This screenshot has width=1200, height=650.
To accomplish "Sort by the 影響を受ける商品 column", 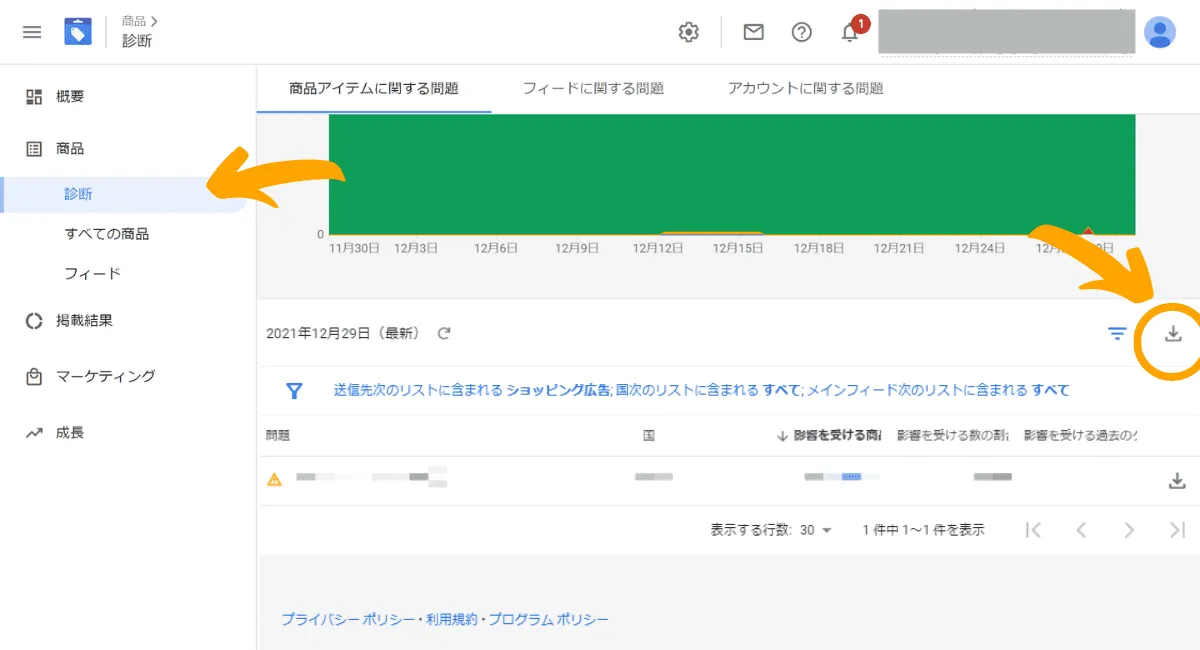I will tap(829, 436).
